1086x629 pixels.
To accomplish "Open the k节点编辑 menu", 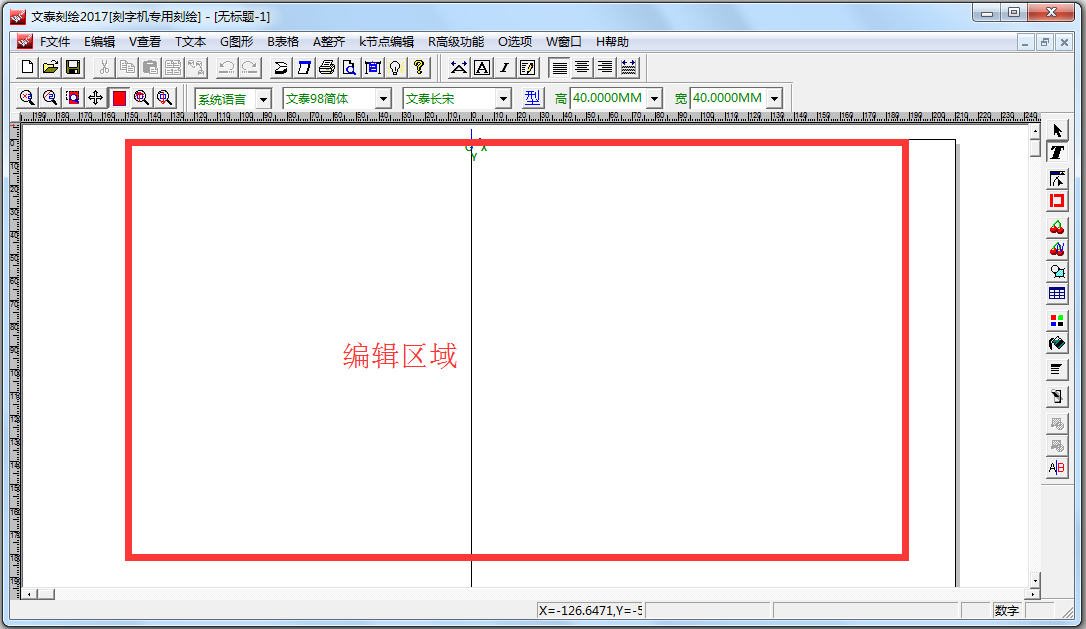I will coord(386,42).
